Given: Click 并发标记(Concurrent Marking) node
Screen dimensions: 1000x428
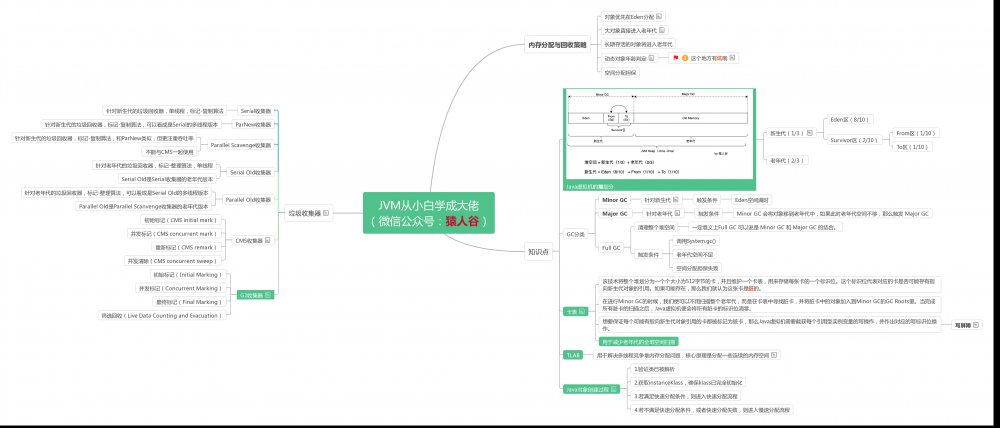Looking at the screenshot, I should [180, 288].
